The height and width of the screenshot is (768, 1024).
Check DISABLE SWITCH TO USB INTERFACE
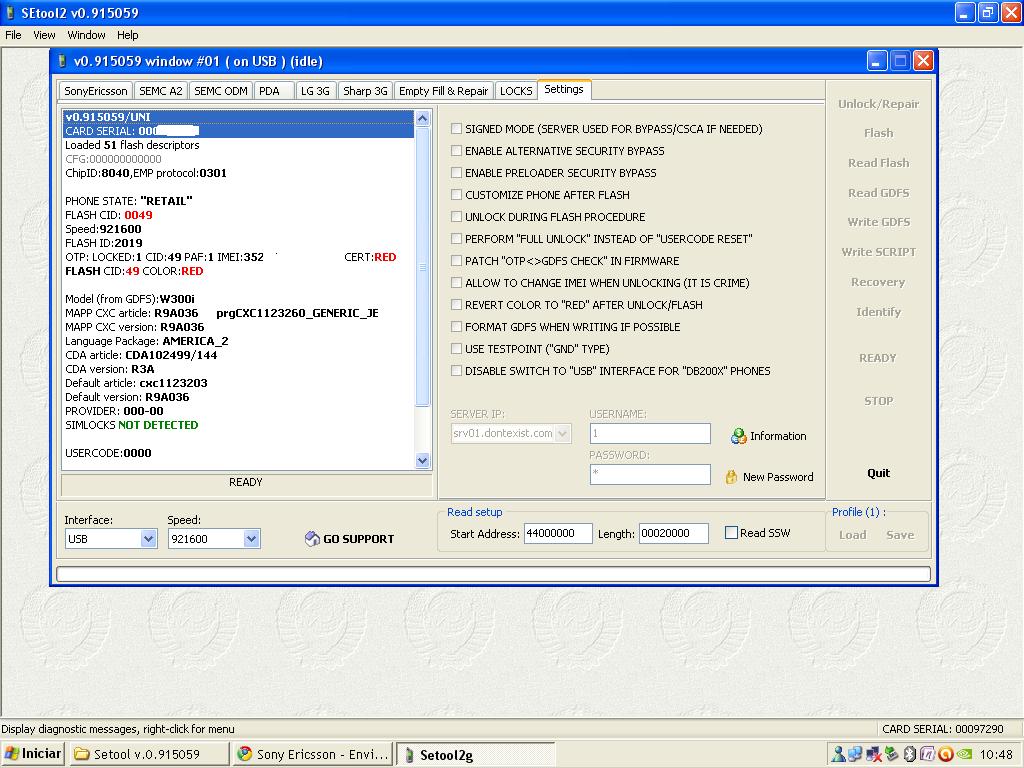pyautogui.click(x=456, y=371)
